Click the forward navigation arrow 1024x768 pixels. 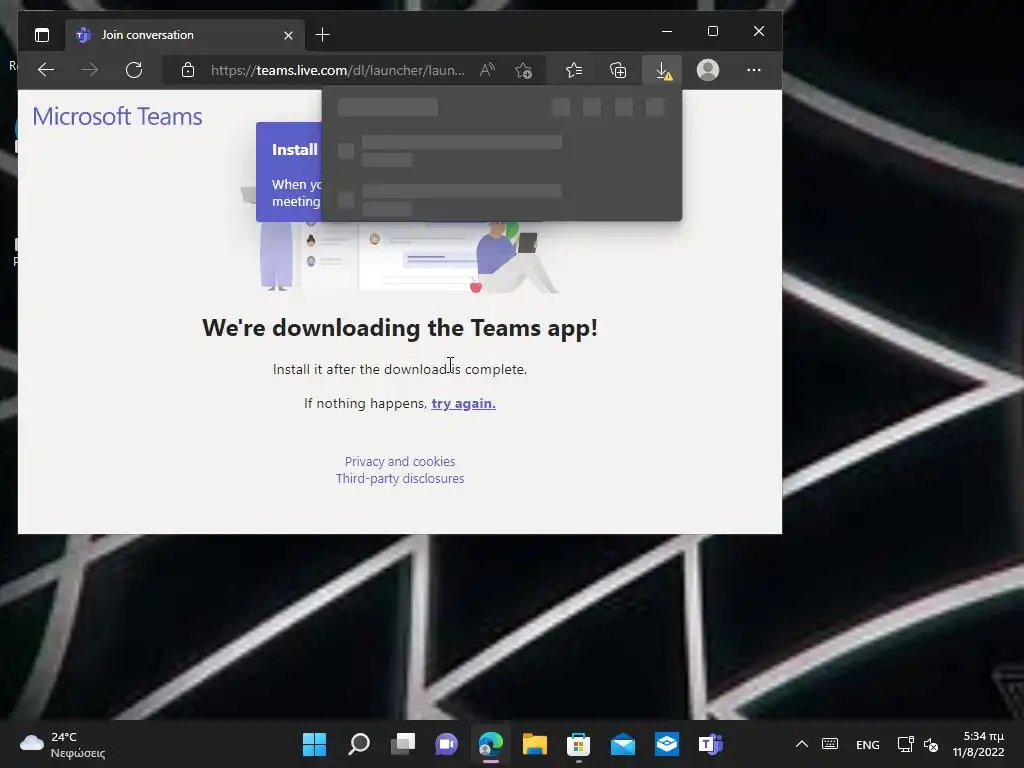coord(90,70)
